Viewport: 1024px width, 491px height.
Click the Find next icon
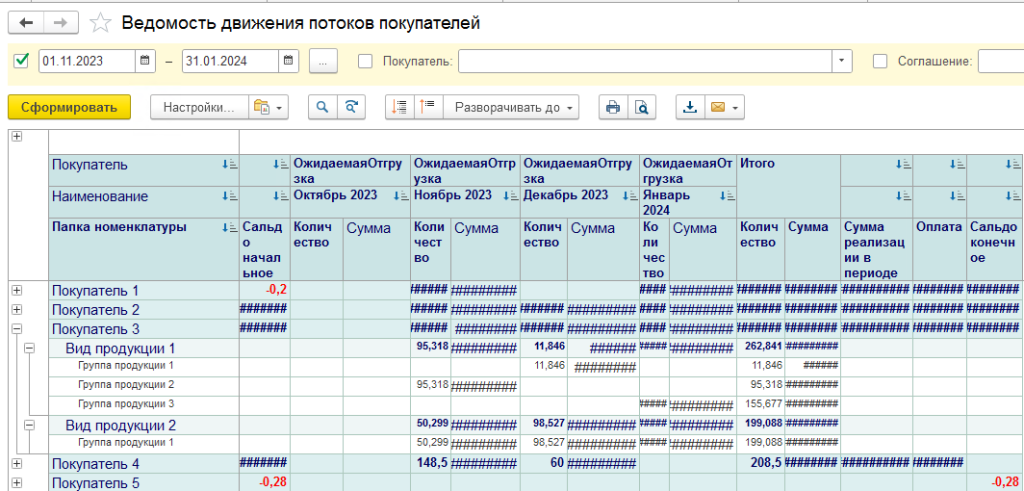click(351, 108)
